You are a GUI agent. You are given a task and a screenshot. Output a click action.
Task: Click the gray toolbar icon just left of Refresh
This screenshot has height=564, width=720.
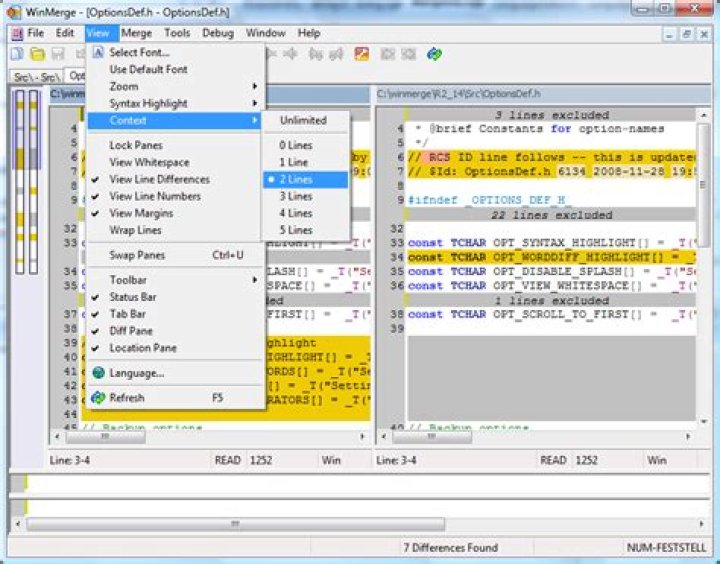(408, 54)
